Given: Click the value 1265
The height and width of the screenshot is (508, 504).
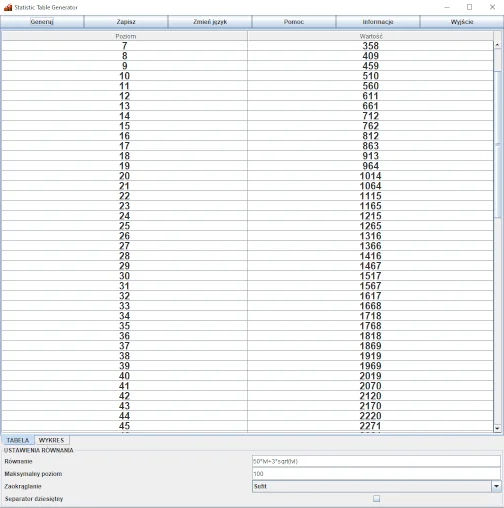Looking at the screenshot, I should coord(371,226).
